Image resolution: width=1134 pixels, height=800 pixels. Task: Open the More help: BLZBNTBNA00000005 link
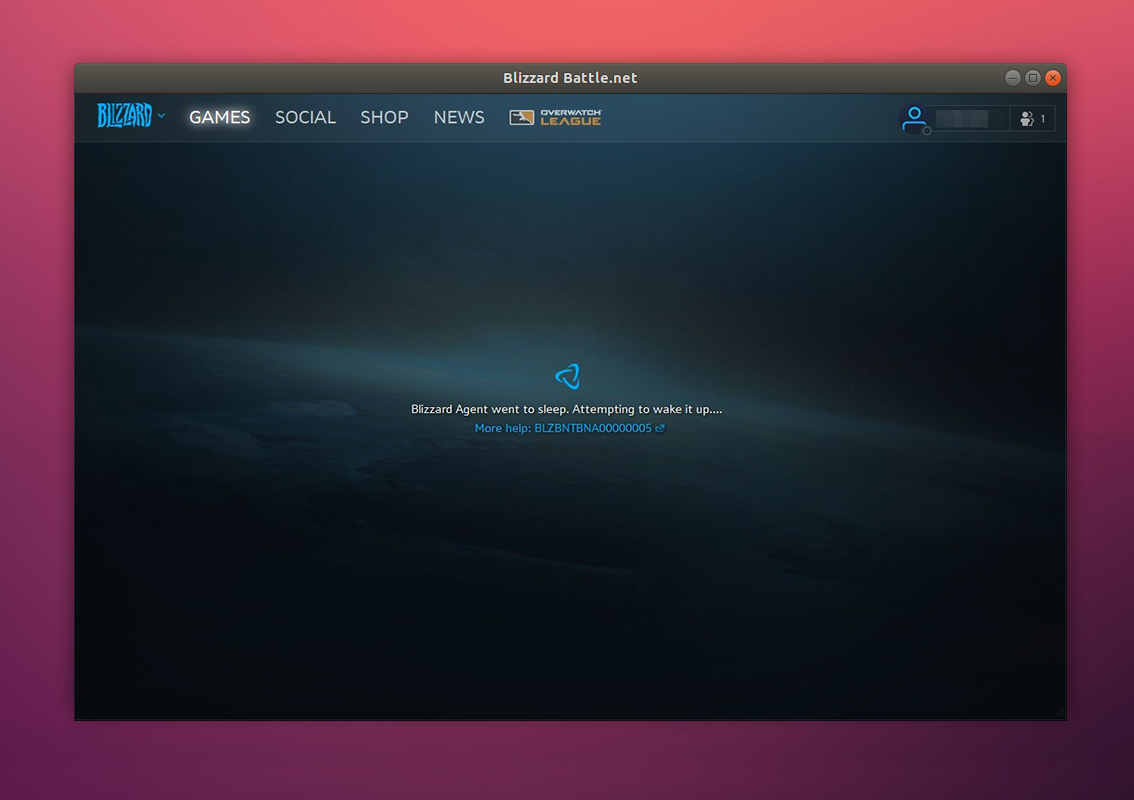point(563,428)
